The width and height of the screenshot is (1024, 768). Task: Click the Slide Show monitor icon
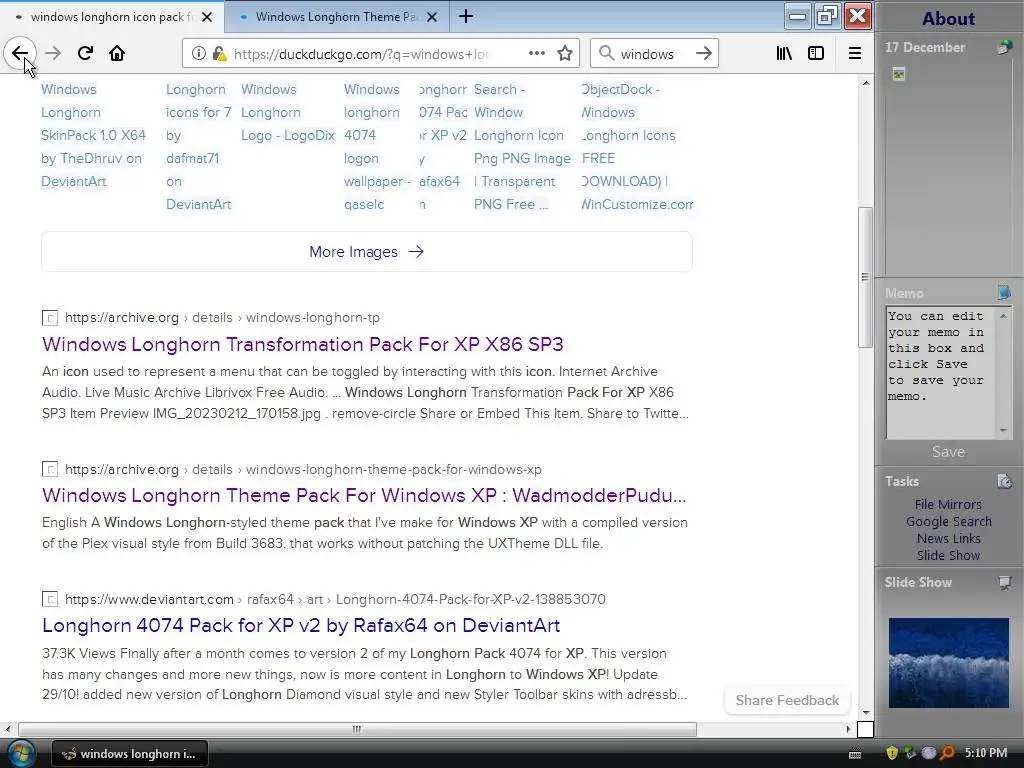point(1004,582)
